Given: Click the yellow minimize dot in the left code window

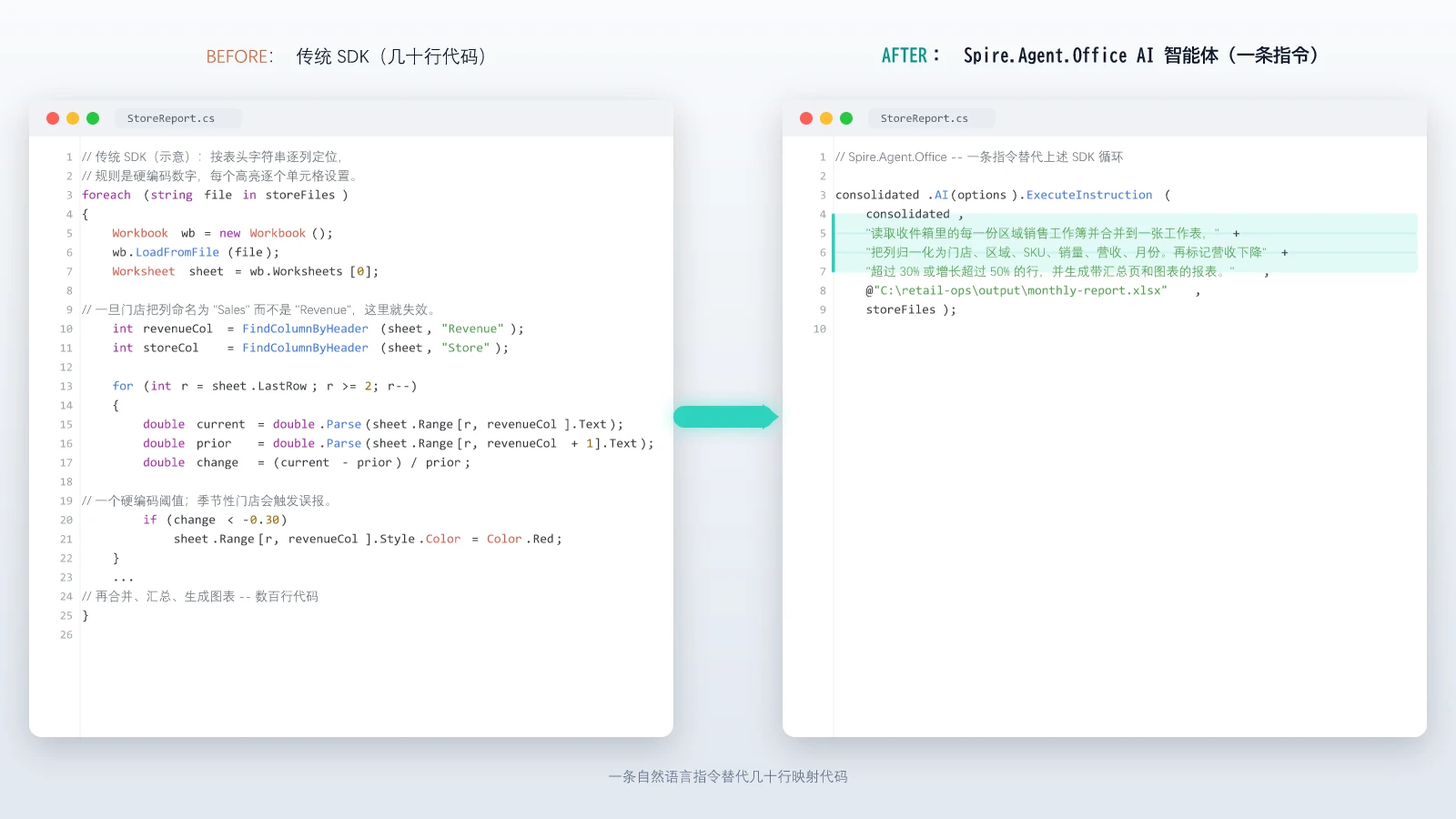Looking at the screenshot, I should coord(73,118).
